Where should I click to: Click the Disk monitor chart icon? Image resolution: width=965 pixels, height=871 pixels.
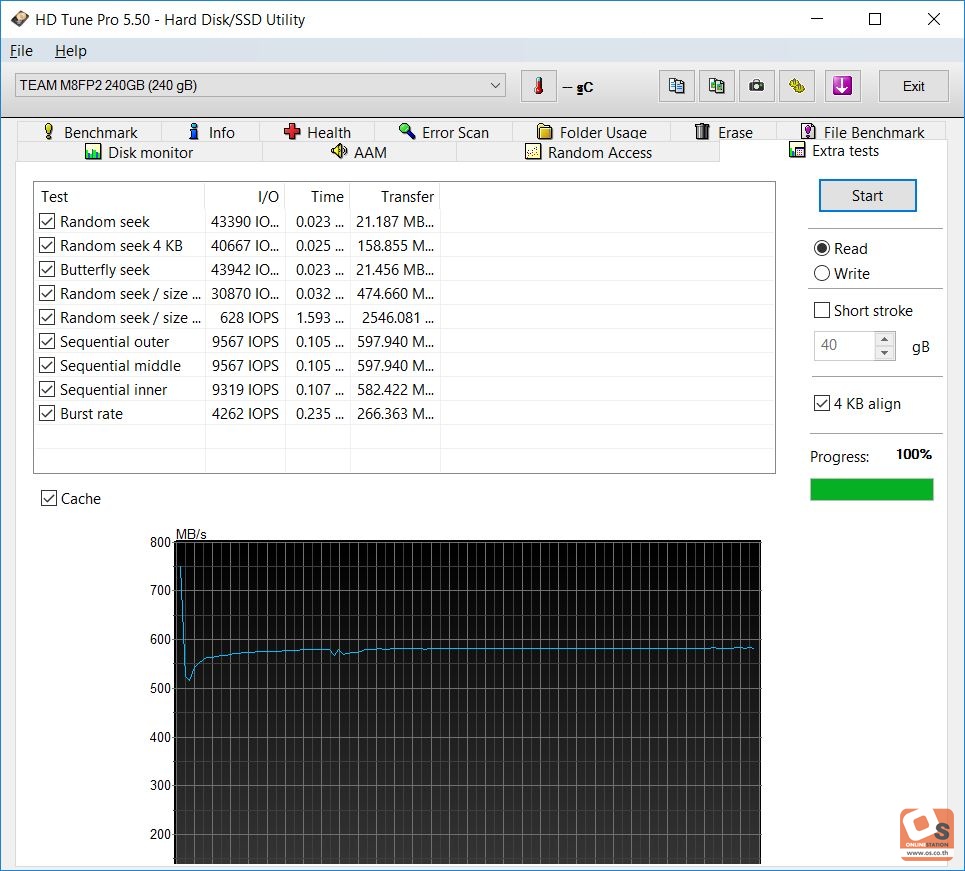click(93, 152)
